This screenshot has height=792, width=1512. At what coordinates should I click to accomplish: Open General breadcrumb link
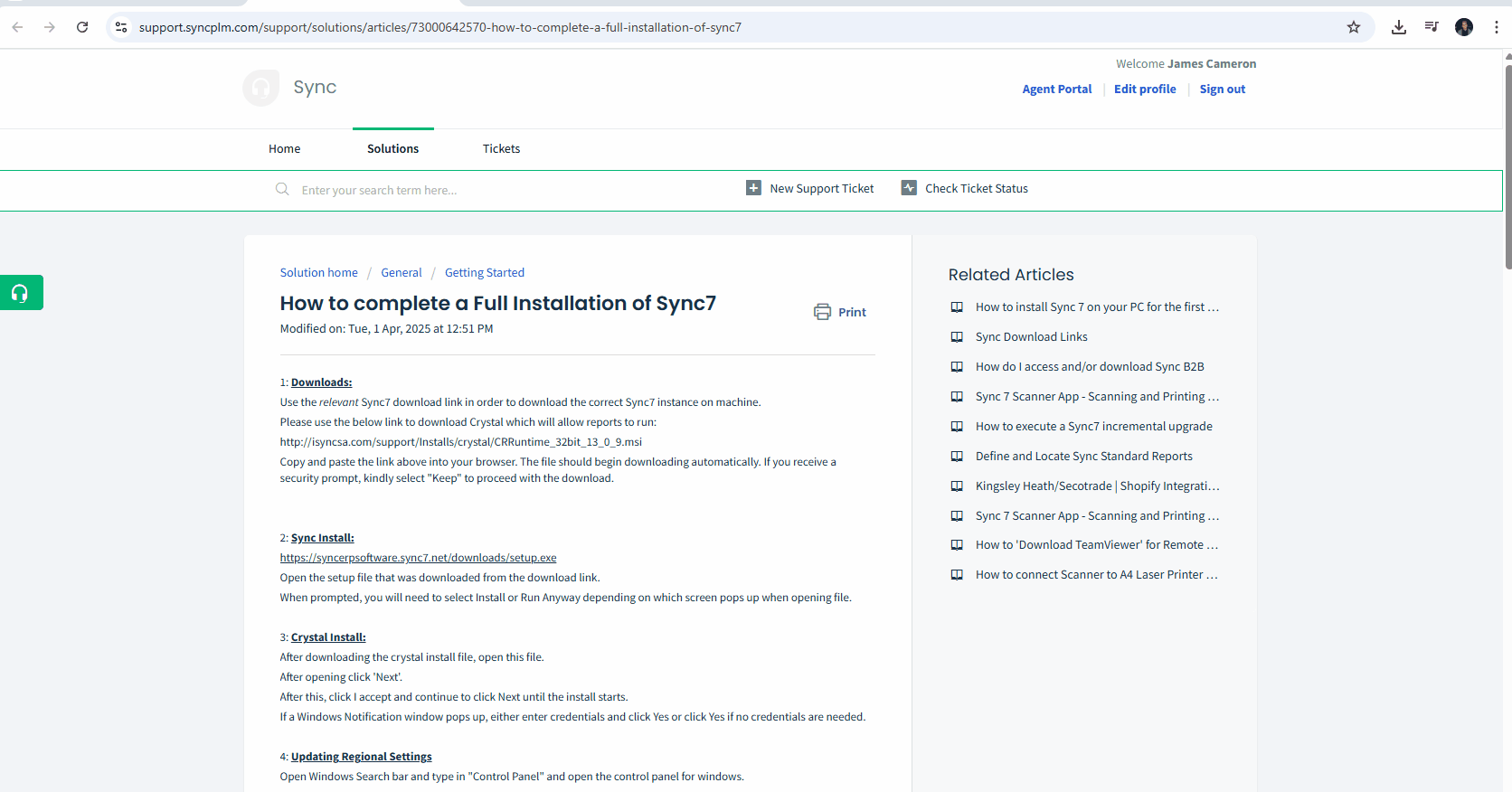point(402,273)
